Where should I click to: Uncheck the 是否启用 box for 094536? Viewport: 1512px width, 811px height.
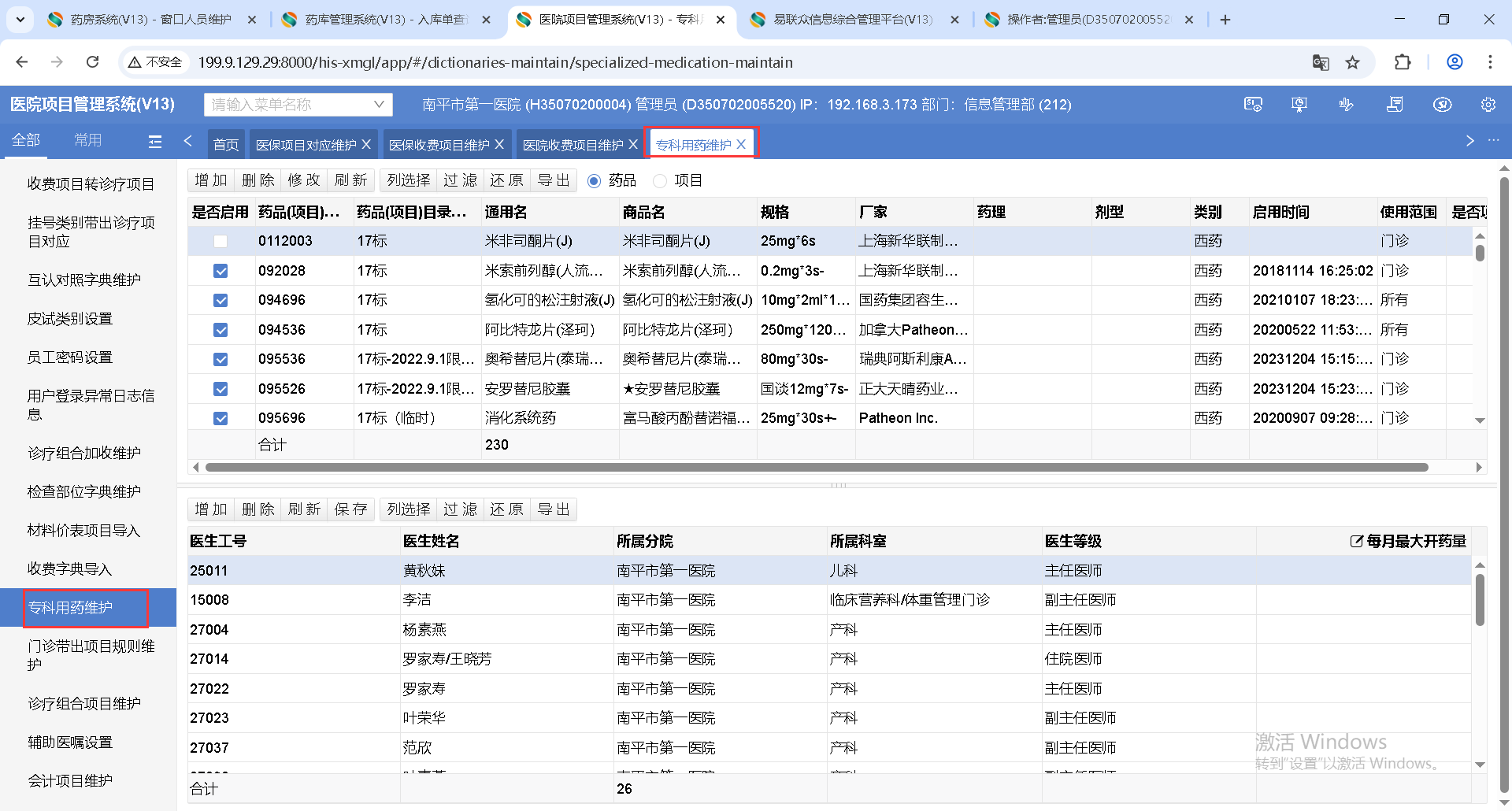(x=220, y=330)
